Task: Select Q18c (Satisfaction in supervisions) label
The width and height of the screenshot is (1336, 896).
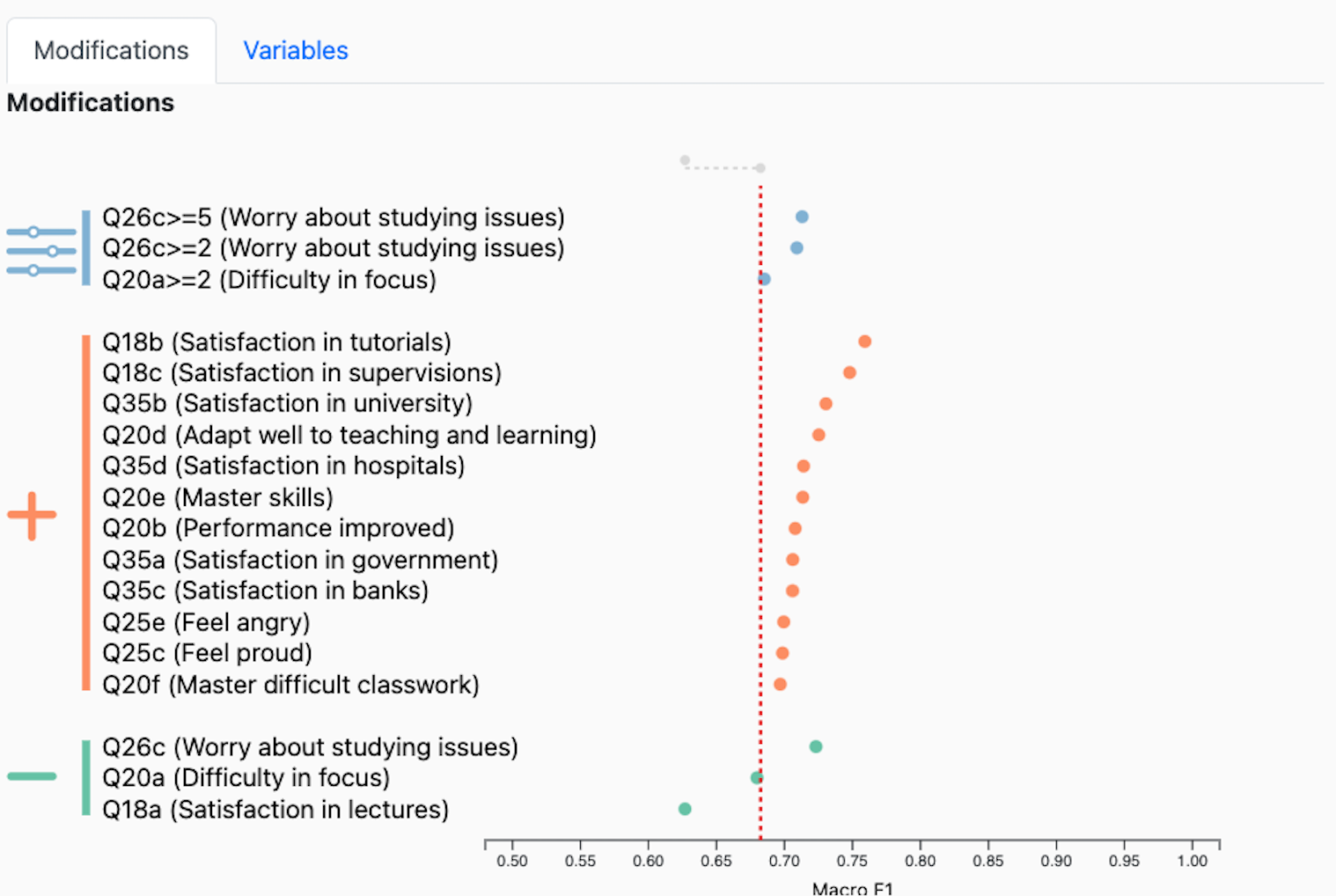Action: click(302, 373)
